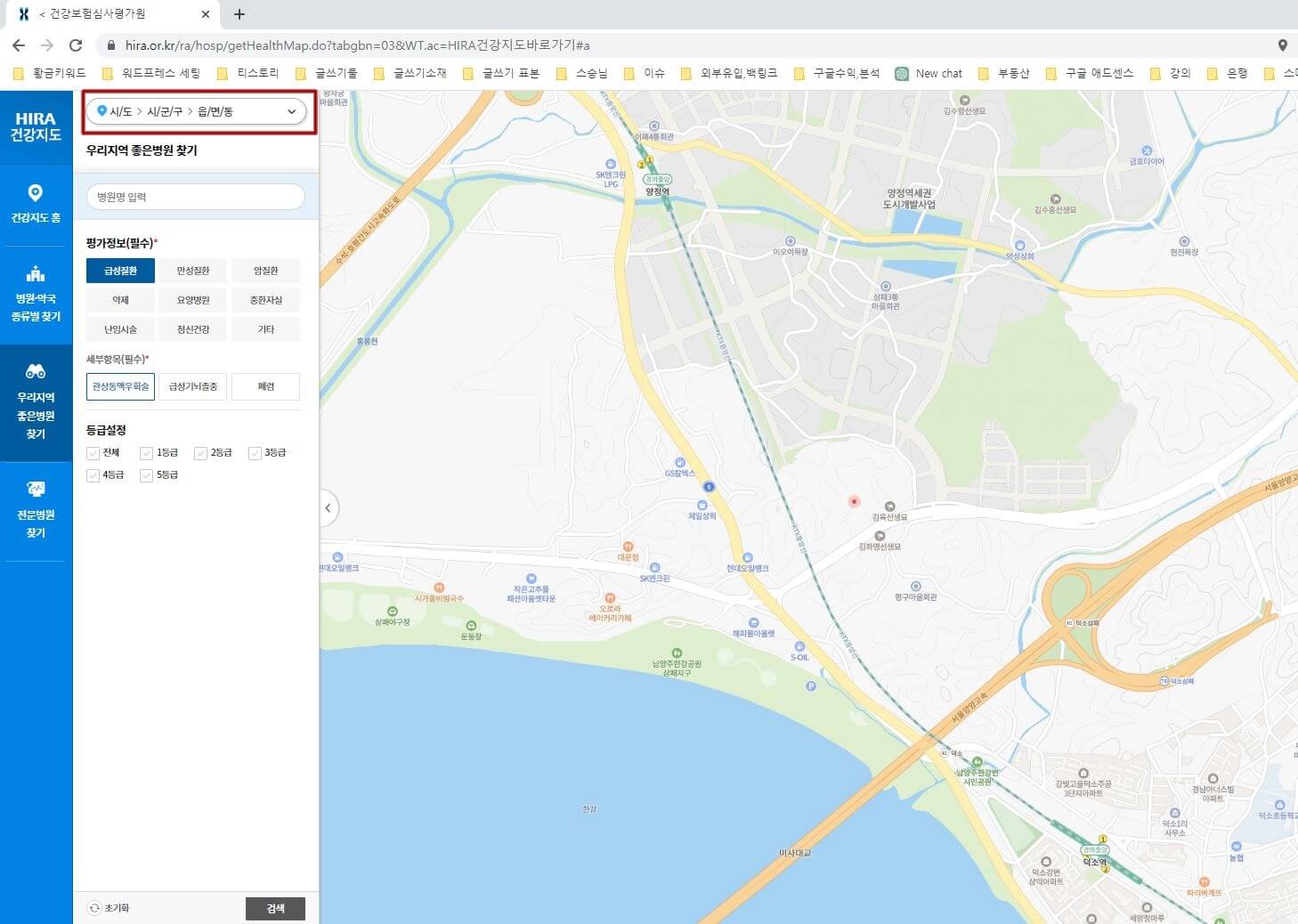Toggle the 전체 grade checkbox
This screenshot has width=1298, height=924.
[x=93, y=453]
